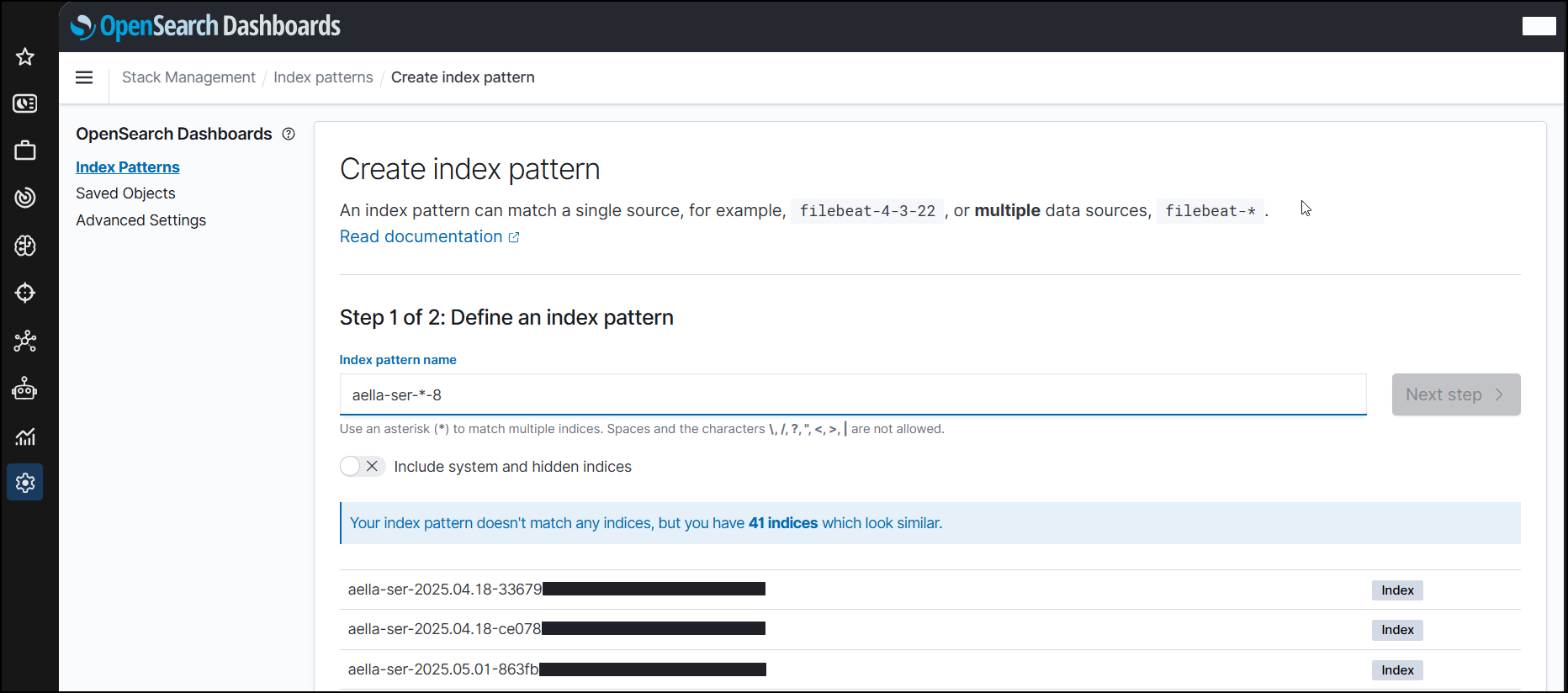
Task: Click the gear management icon in sidebar
Action: tap(25, 483)
